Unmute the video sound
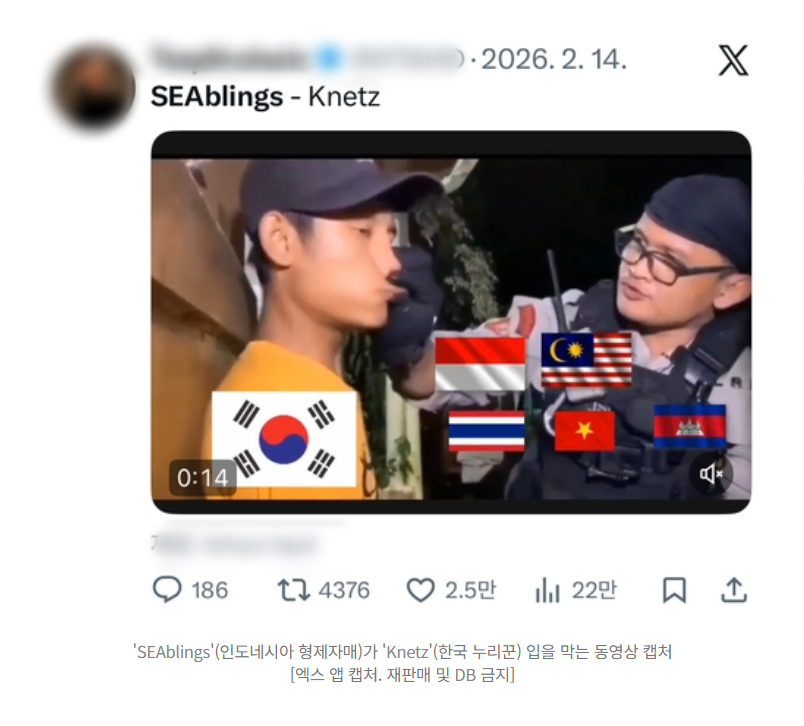804x726 pixels. pos(711,474)
